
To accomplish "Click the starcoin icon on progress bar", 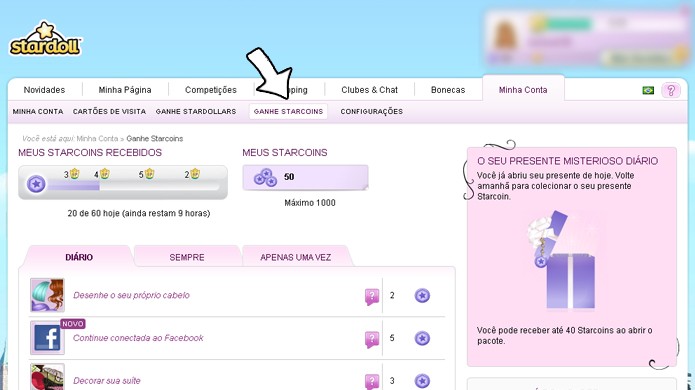I will pyautogui.click(x=36, y=183).
